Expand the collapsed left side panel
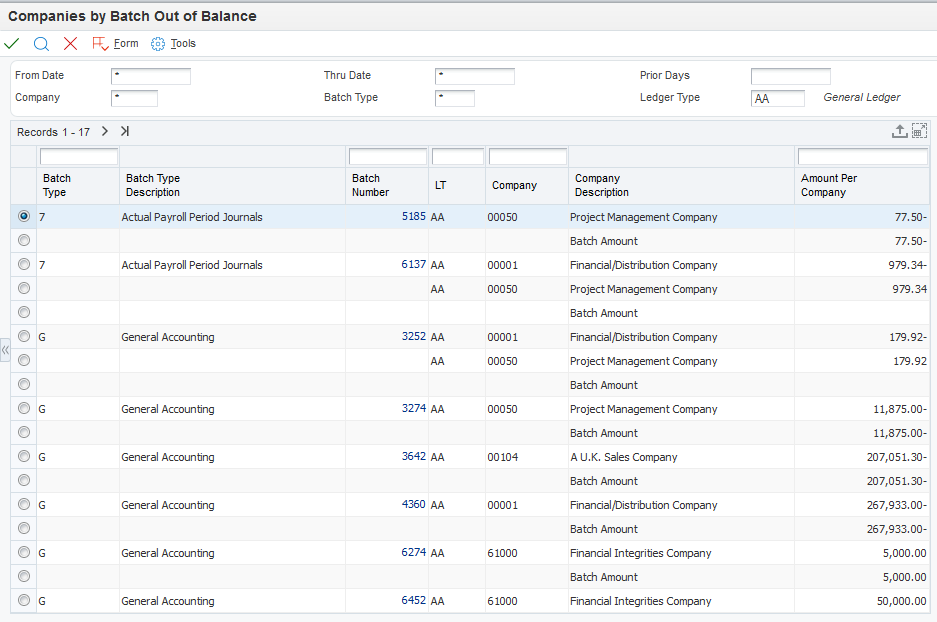Viewport: 937px width, 622px height. 5,350
